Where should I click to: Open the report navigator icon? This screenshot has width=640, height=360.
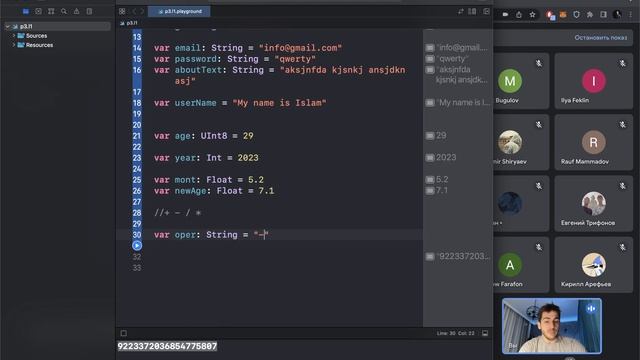point(89,11)
